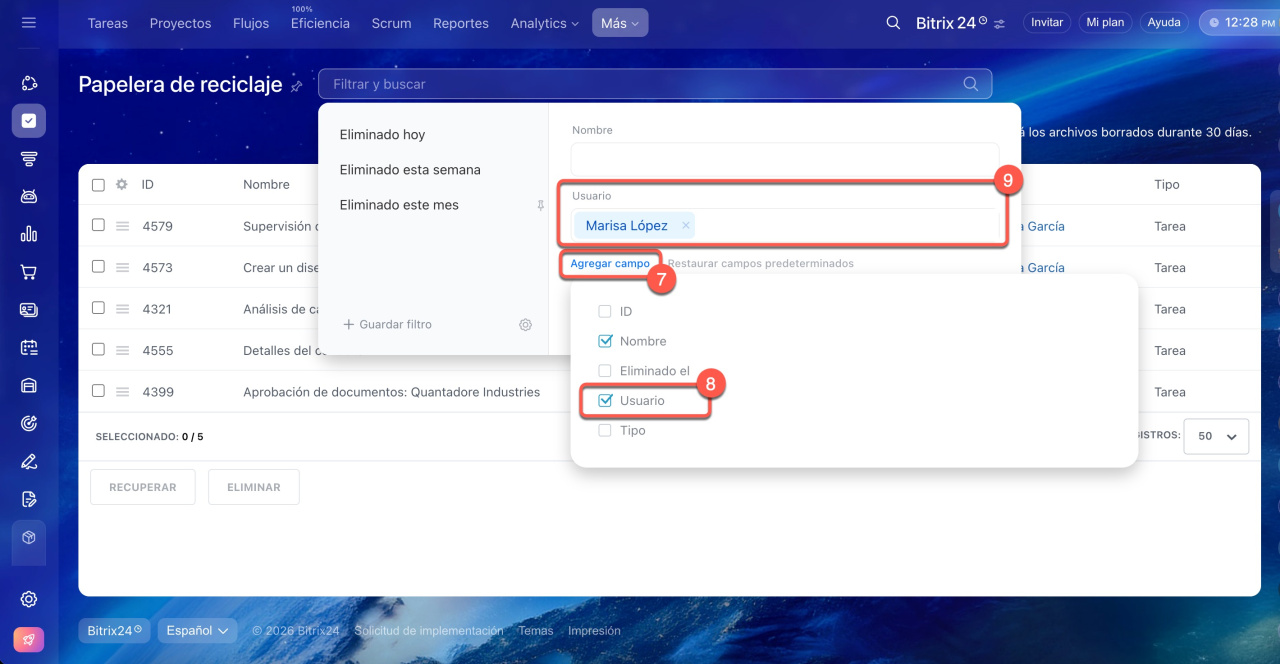Open settings gear in left sidebar
The width and height of the screenshot is (1280, 664).
(29, 599)
